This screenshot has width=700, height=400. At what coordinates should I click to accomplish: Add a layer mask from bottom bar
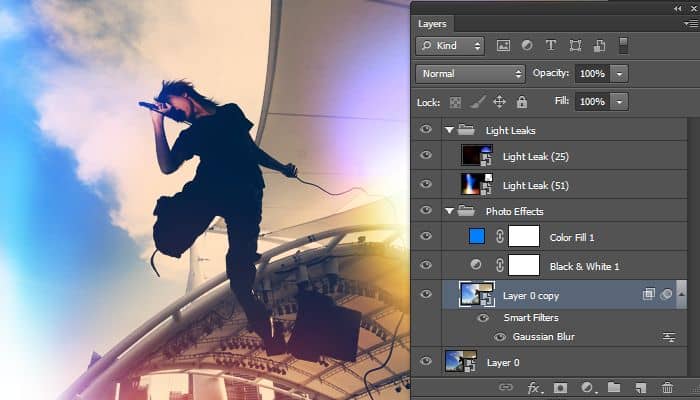click(x=561, y=387)
